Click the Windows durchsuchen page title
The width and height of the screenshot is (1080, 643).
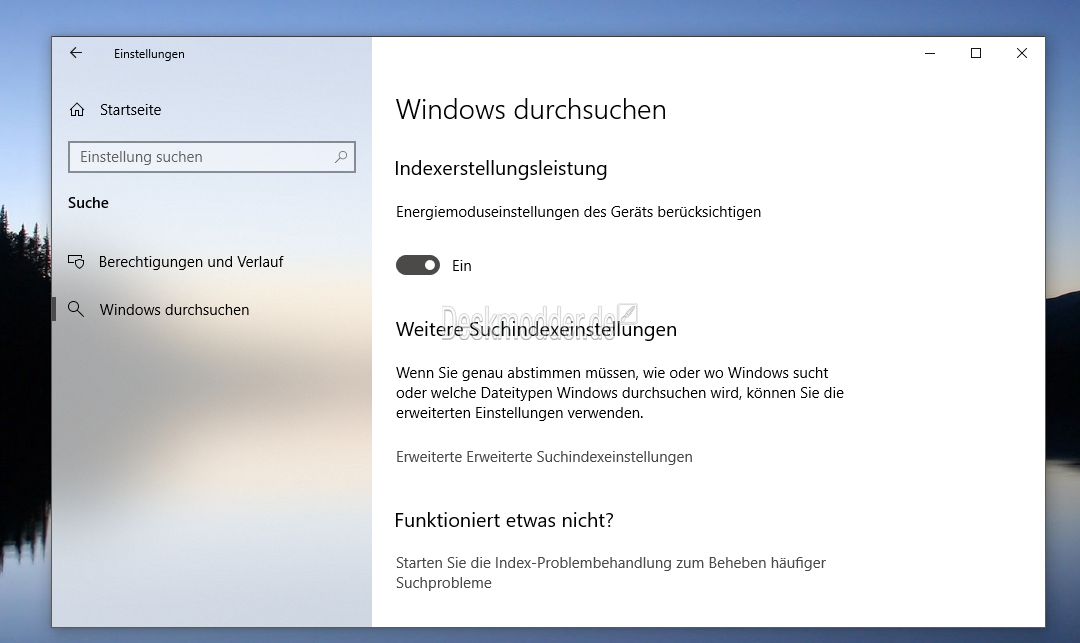coord(531,110)
